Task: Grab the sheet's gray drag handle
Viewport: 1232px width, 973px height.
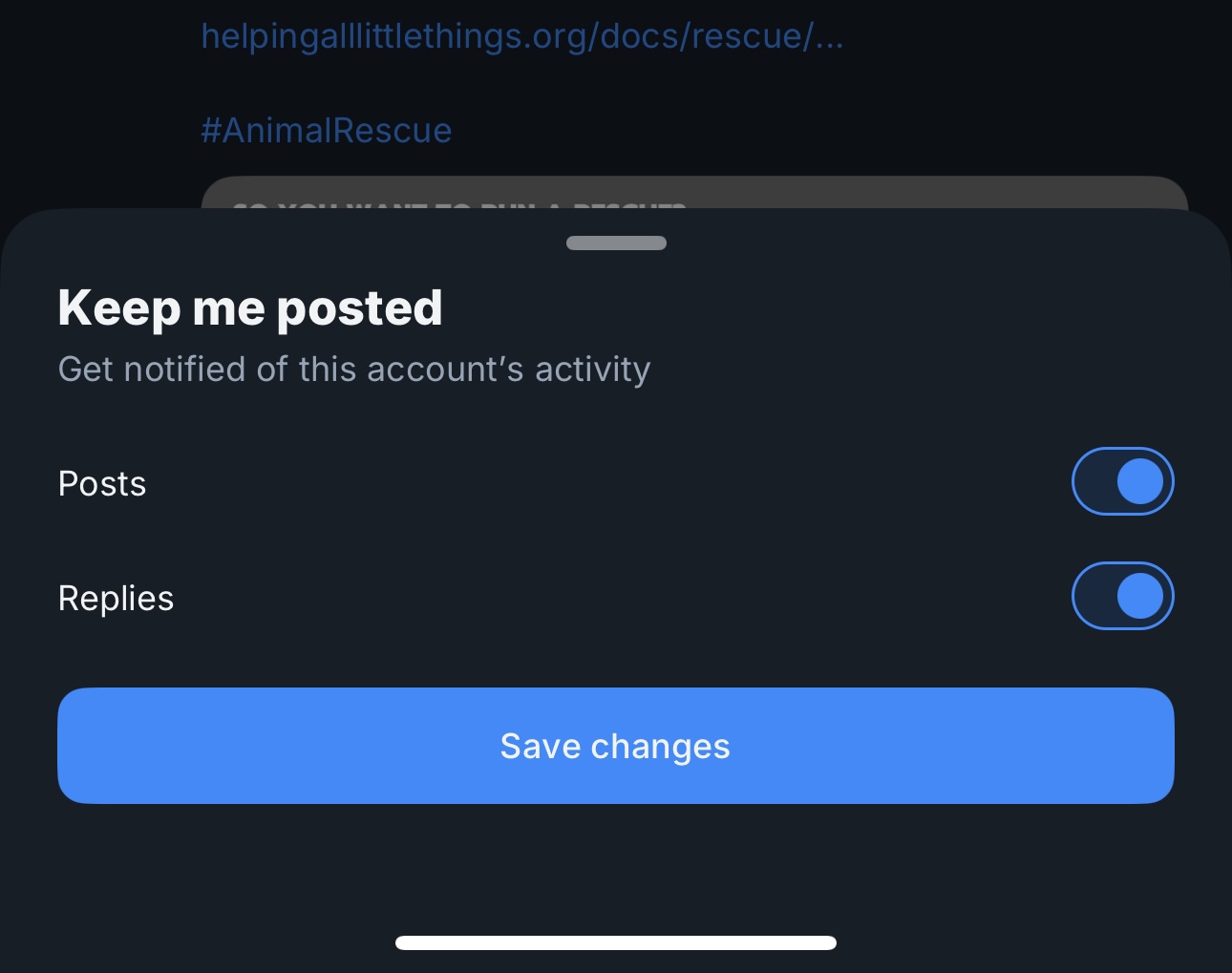Action: (616, 243)
